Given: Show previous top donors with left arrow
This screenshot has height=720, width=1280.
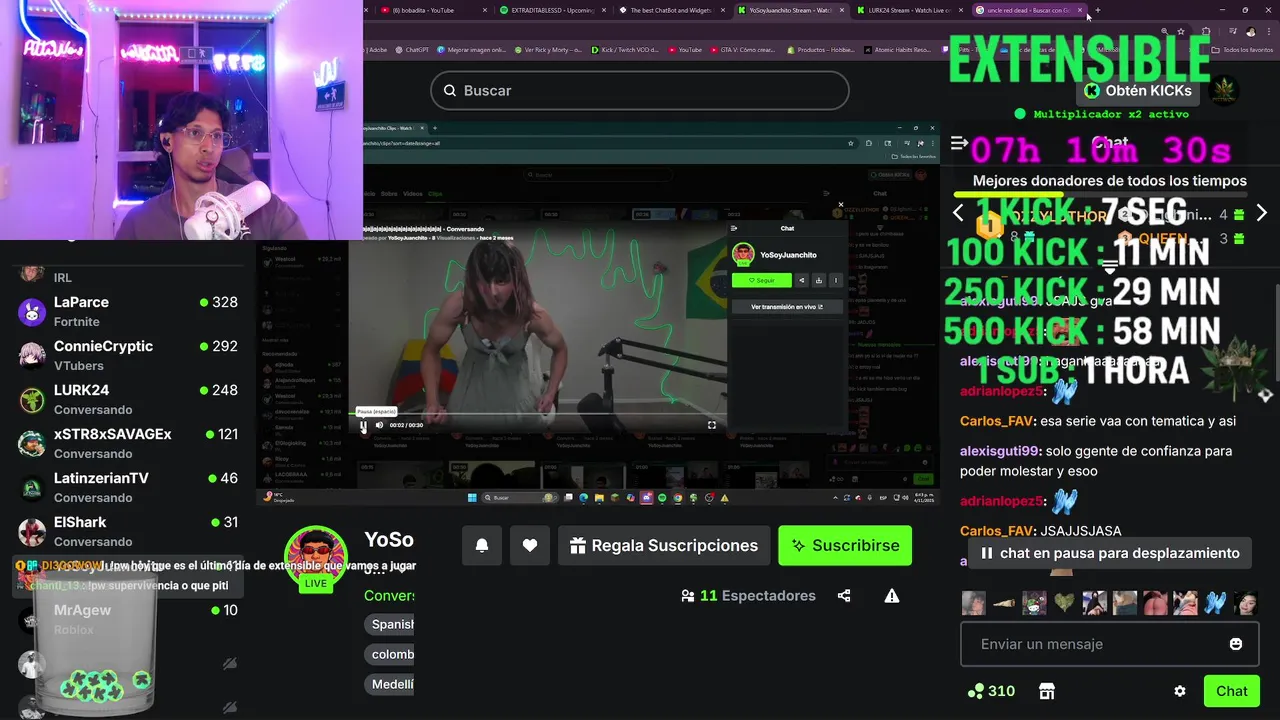Looking at the screenshot, I should click(x=958, y=212).
